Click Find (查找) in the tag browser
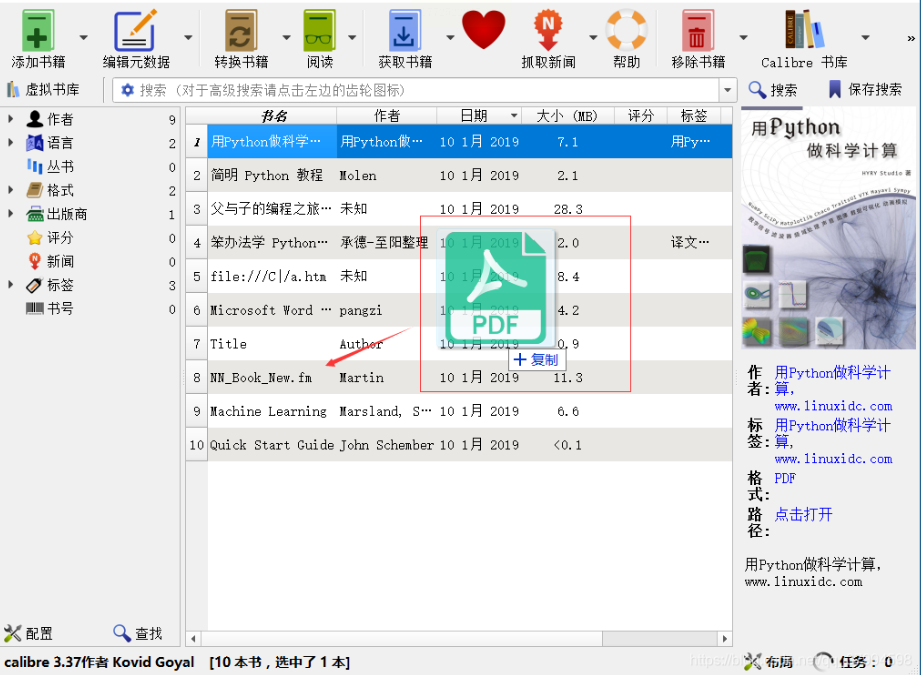The width and height of the screenshot is (921, 675). point(137,633)
